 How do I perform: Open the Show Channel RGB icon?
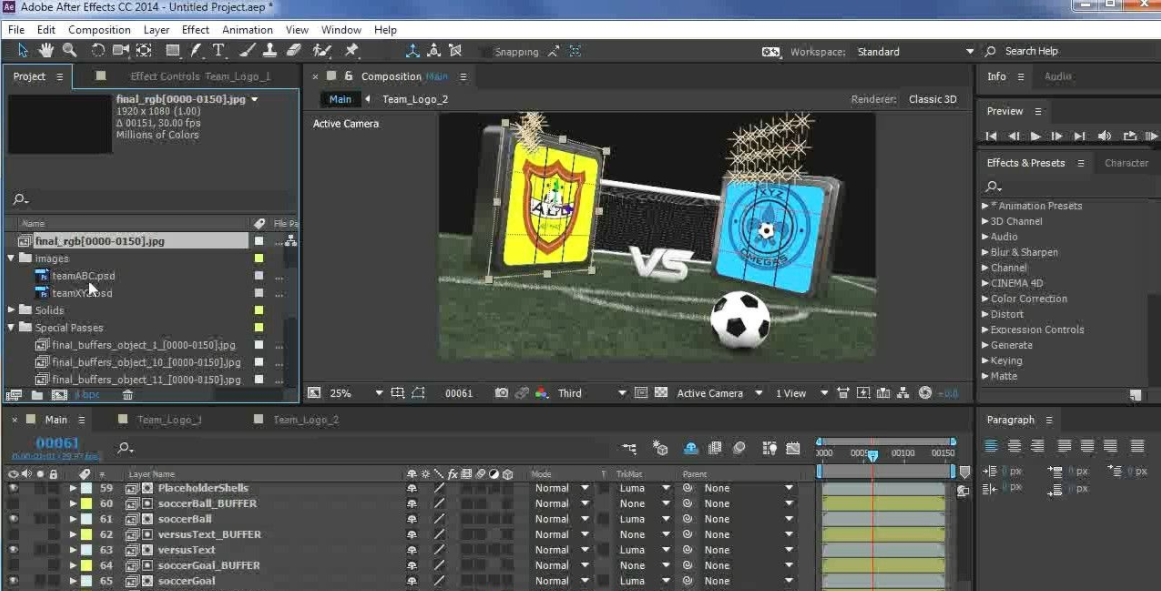pos(541,393)
